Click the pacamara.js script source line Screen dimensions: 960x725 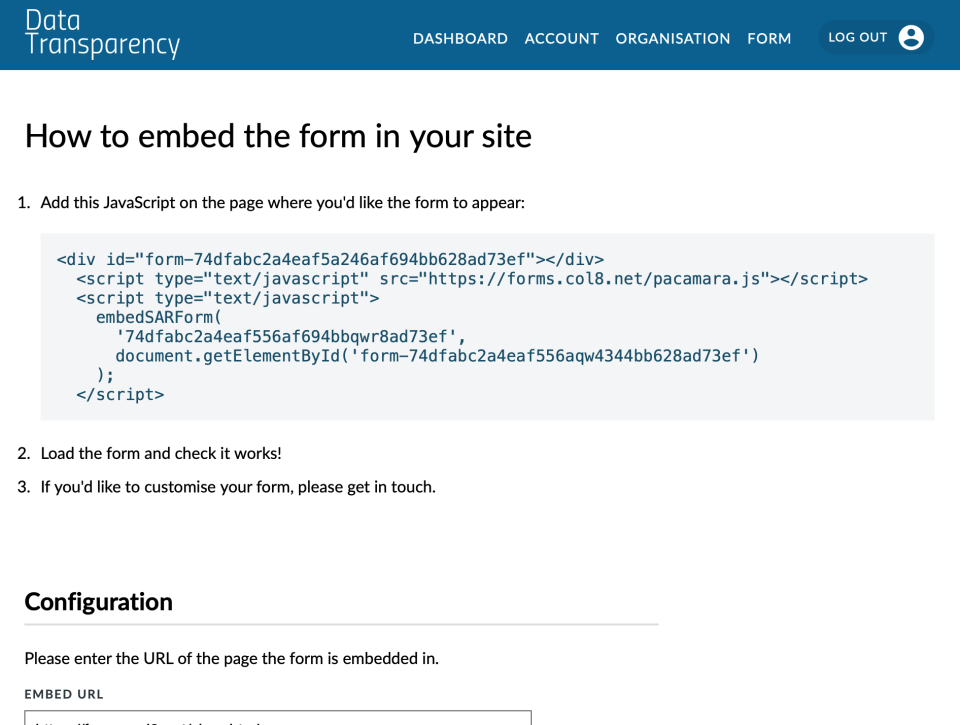[472, 278]
